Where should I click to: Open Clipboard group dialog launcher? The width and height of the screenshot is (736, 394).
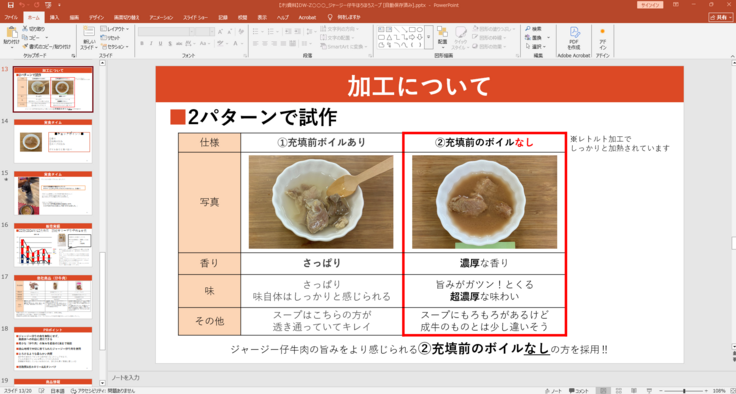pyautogui.click(x=73, y=55)
